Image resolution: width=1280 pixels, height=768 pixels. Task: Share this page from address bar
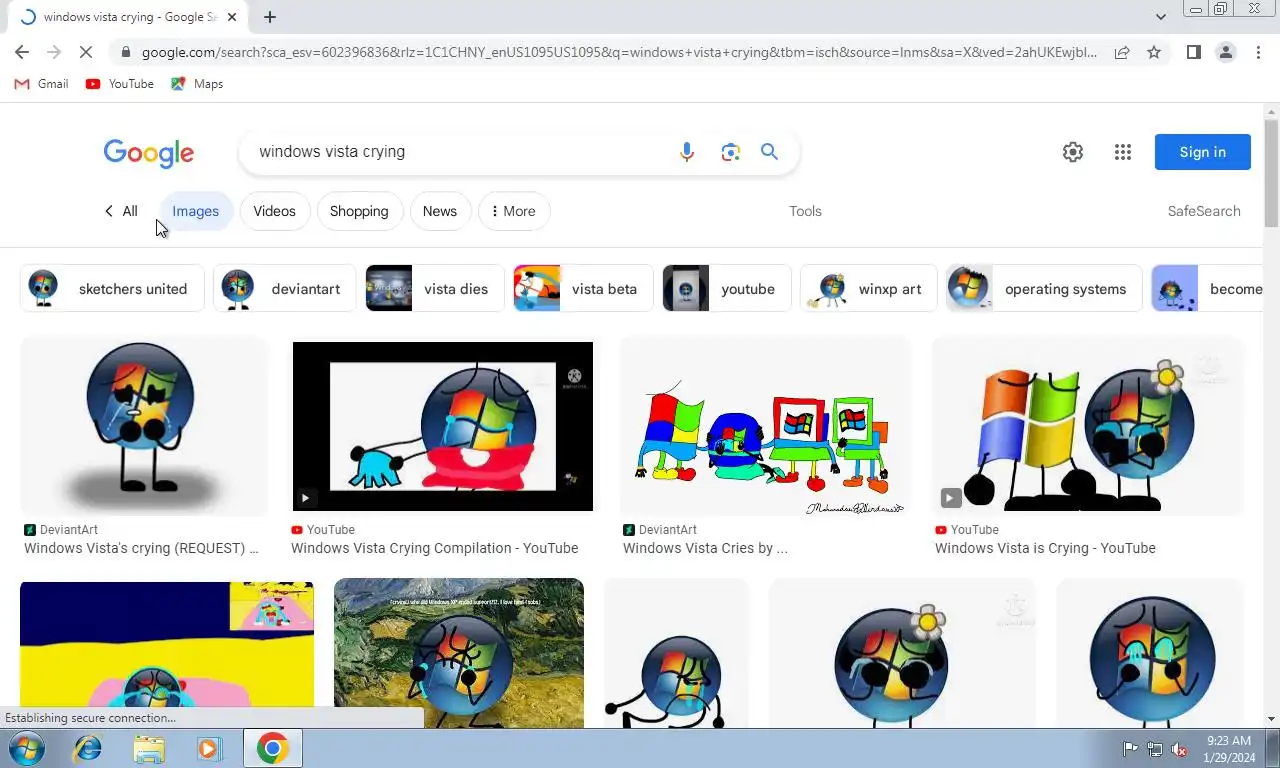point(1122,52)
